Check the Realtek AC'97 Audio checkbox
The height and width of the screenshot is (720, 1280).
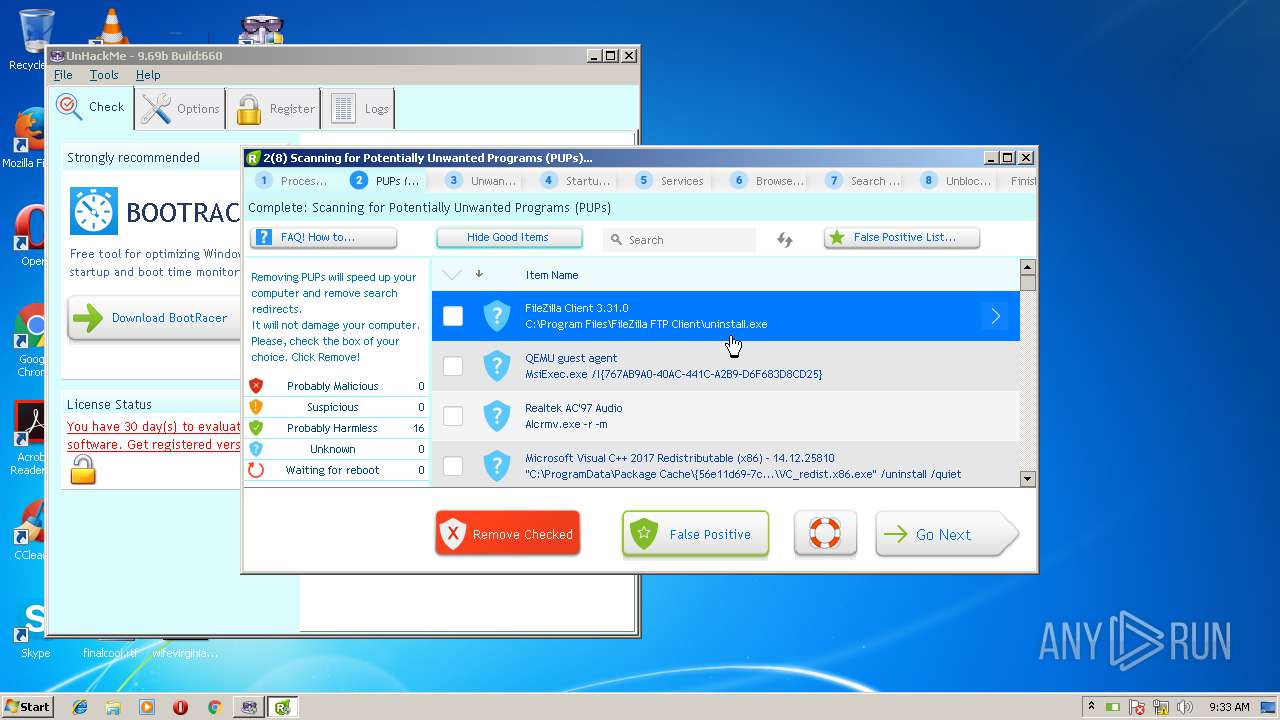[x=453, y=416]
